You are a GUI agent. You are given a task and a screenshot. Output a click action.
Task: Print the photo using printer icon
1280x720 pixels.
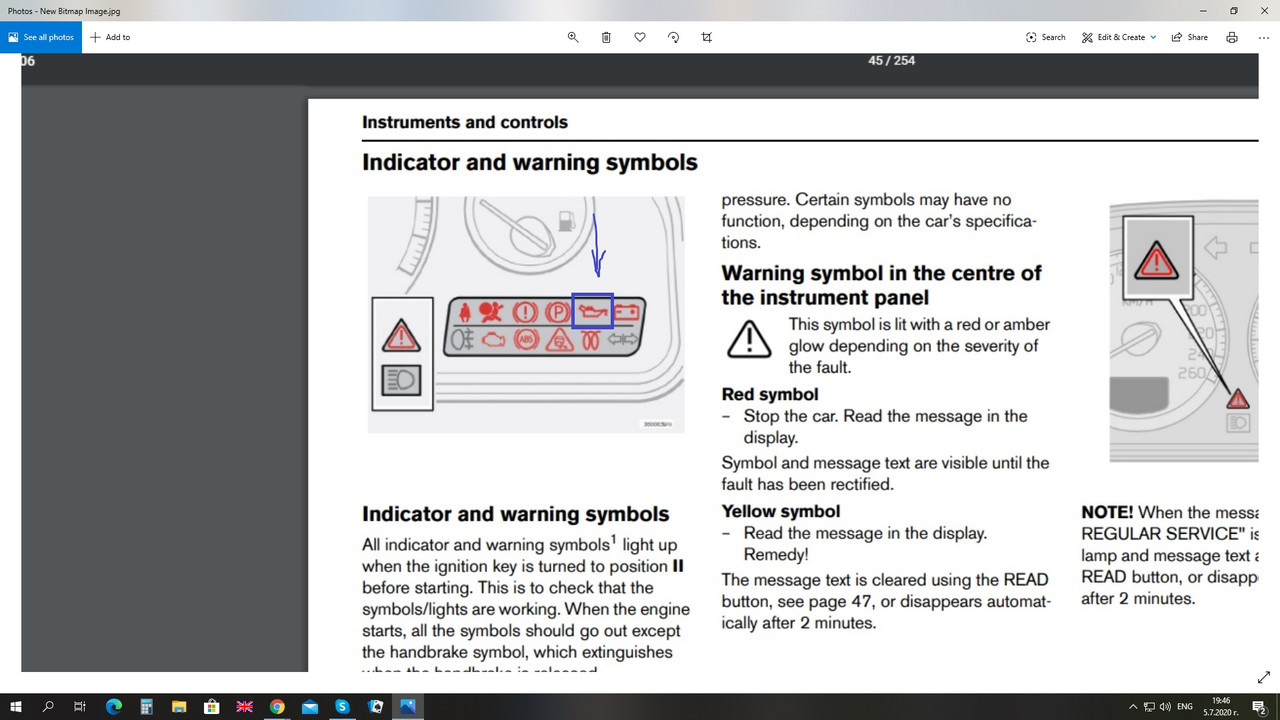click(x=1232, y=37)
